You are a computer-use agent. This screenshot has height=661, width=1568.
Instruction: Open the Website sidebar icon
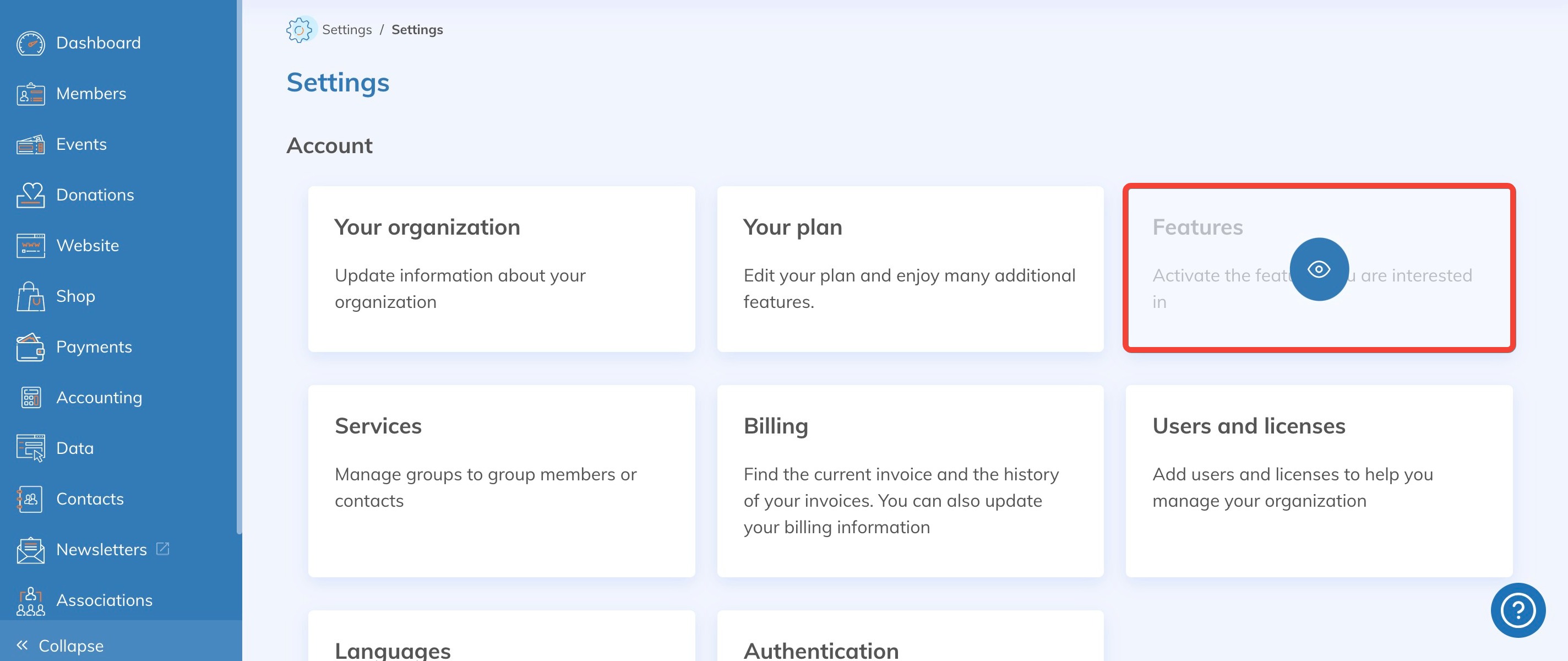click(30, 246)
